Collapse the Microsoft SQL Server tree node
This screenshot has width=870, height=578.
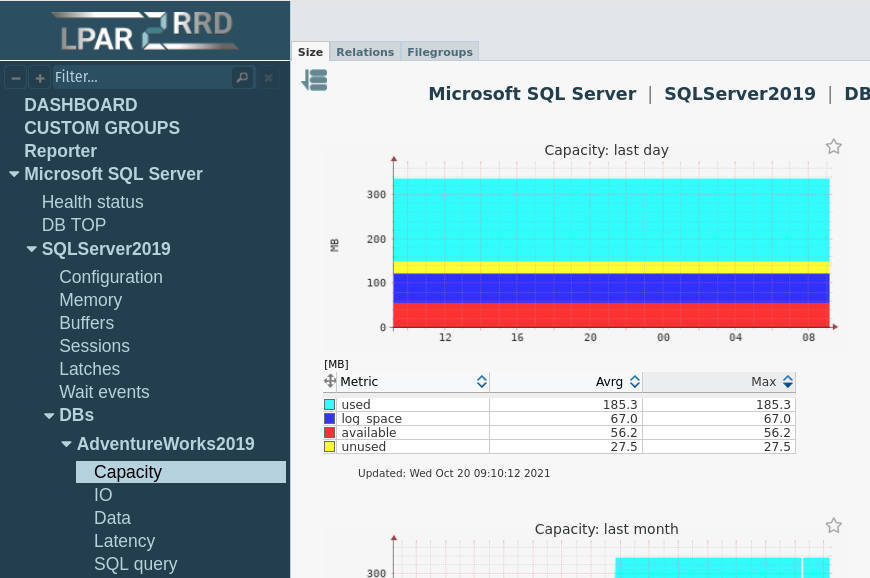pyautogui.click(x=12, y=173)
